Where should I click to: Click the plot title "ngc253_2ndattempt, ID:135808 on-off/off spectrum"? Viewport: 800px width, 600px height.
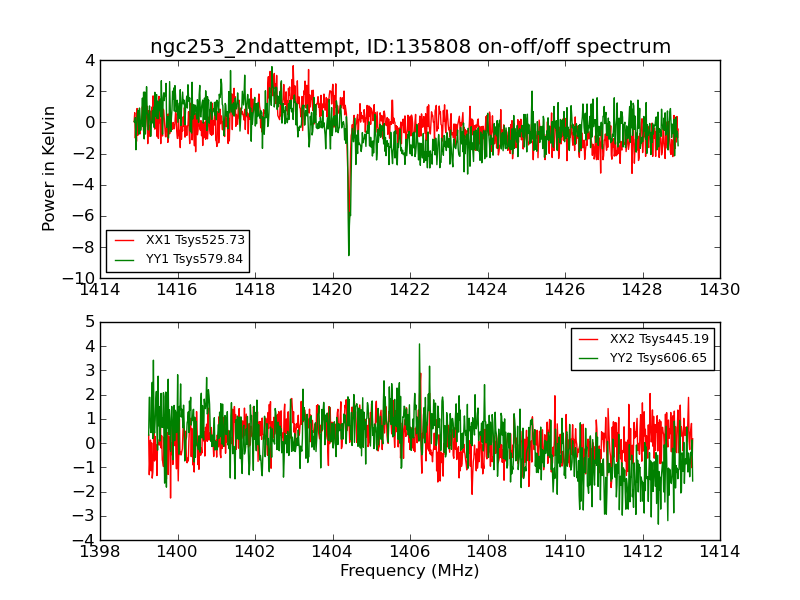coord(410,46)
